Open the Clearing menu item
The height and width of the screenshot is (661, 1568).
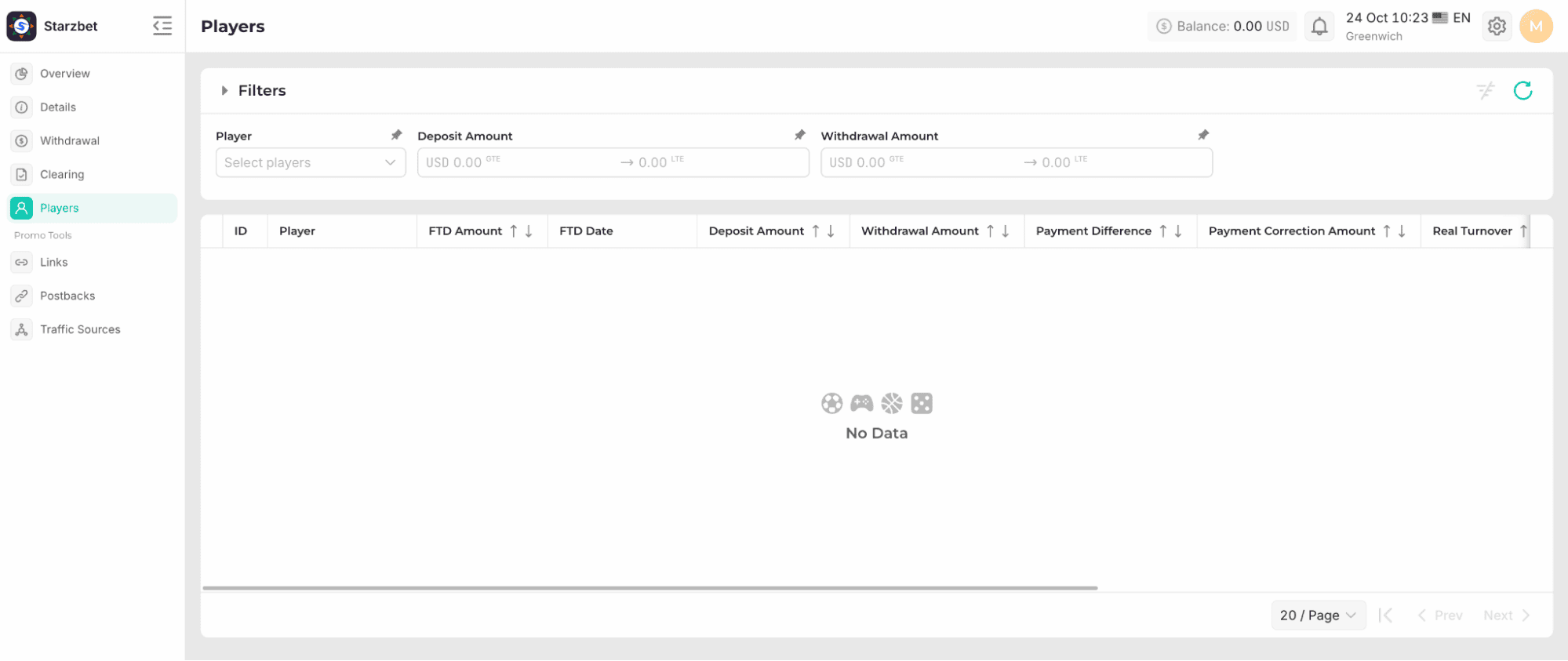pyautogui.click(x=93, y=175)
